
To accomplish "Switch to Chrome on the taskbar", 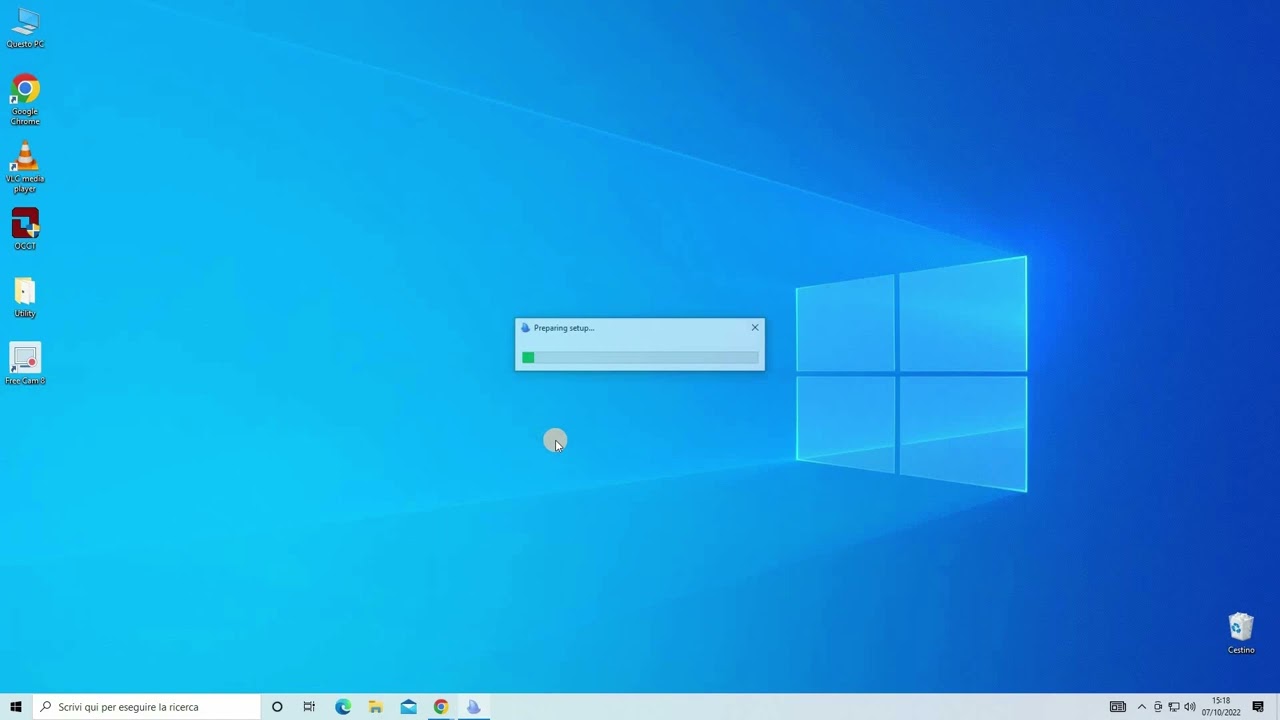I will [x=441, y=707].
